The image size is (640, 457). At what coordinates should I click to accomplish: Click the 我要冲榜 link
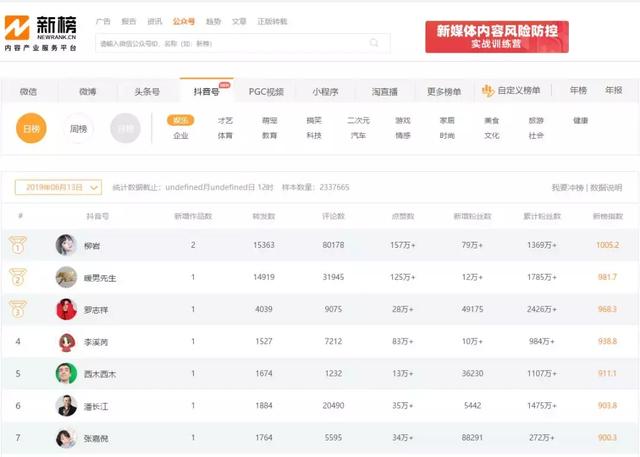point(568,187)
